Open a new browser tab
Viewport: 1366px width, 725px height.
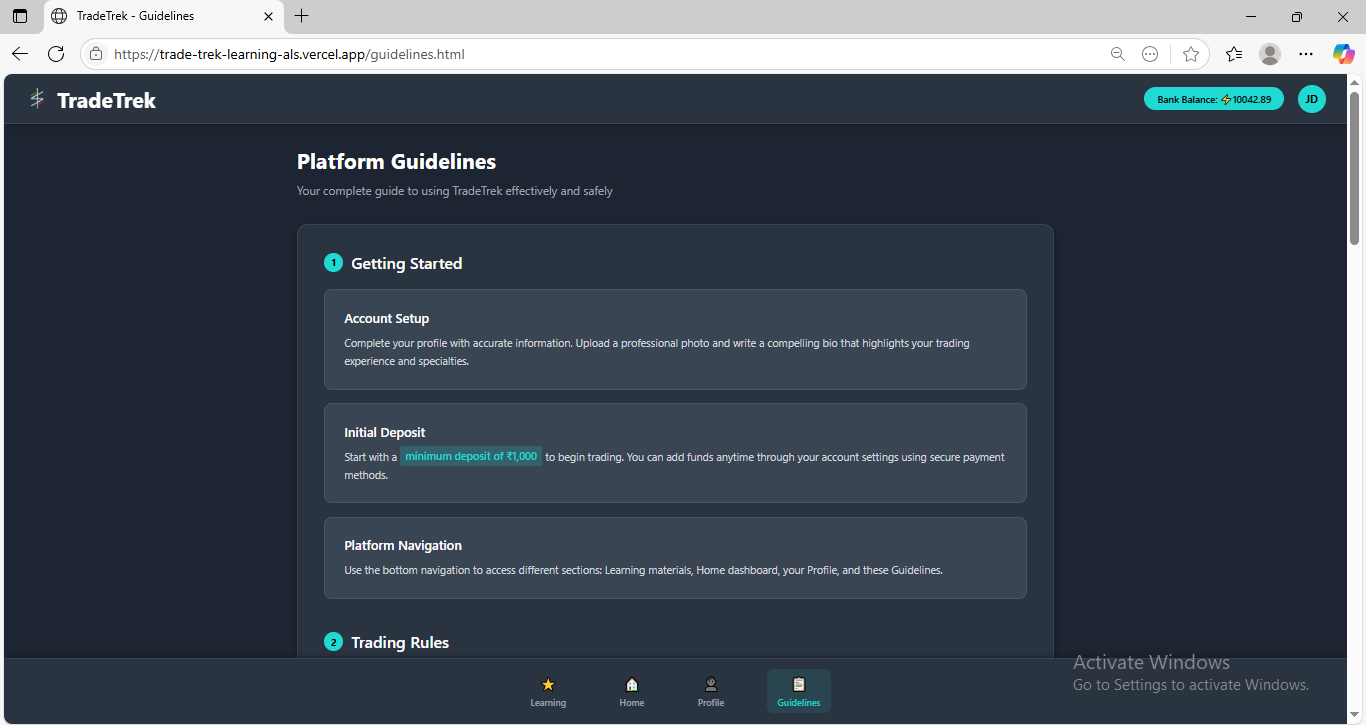click(x=302, y=16)
